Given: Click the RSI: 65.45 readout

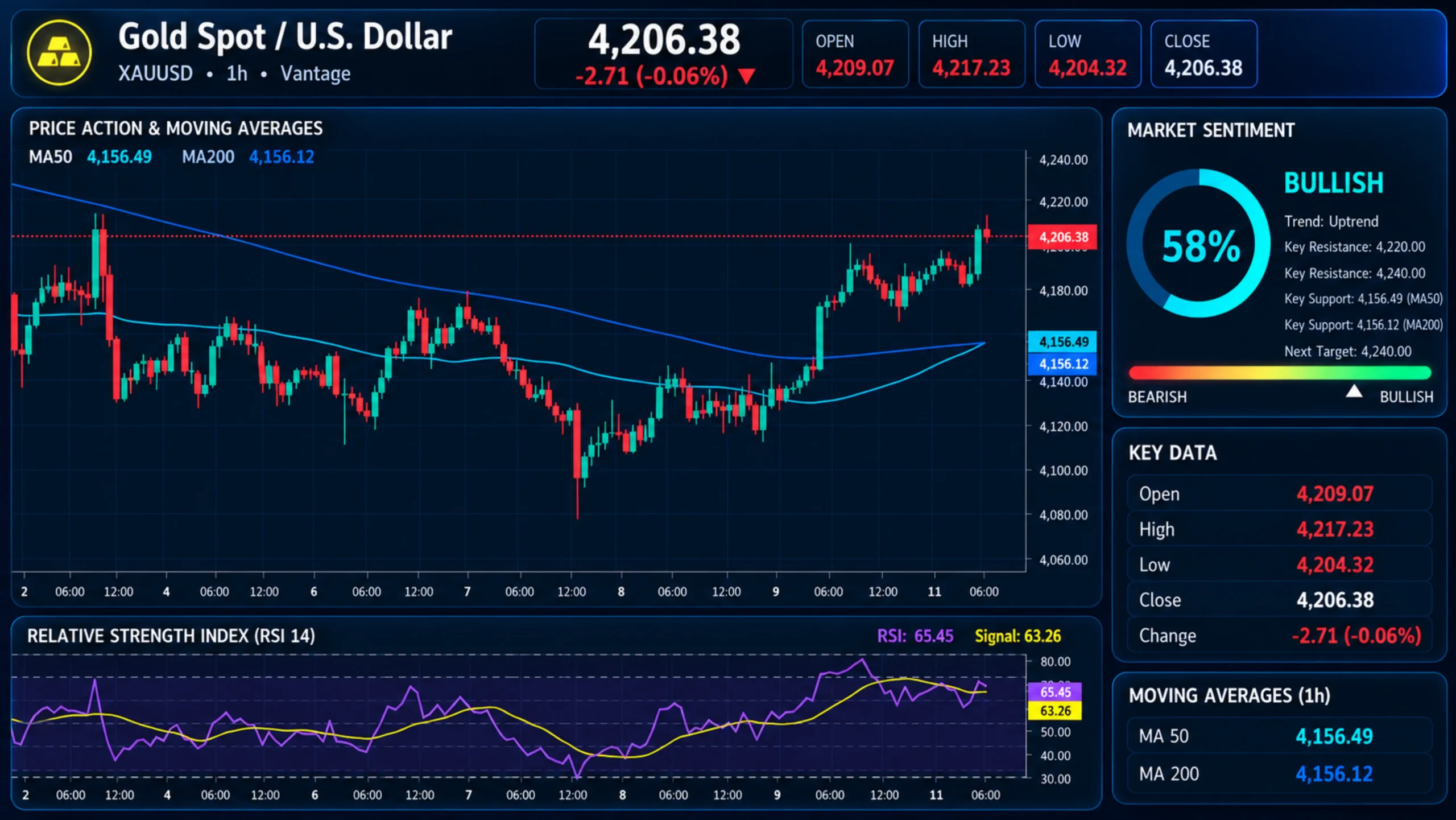Looking at the screenshot, I should point(915,636).
